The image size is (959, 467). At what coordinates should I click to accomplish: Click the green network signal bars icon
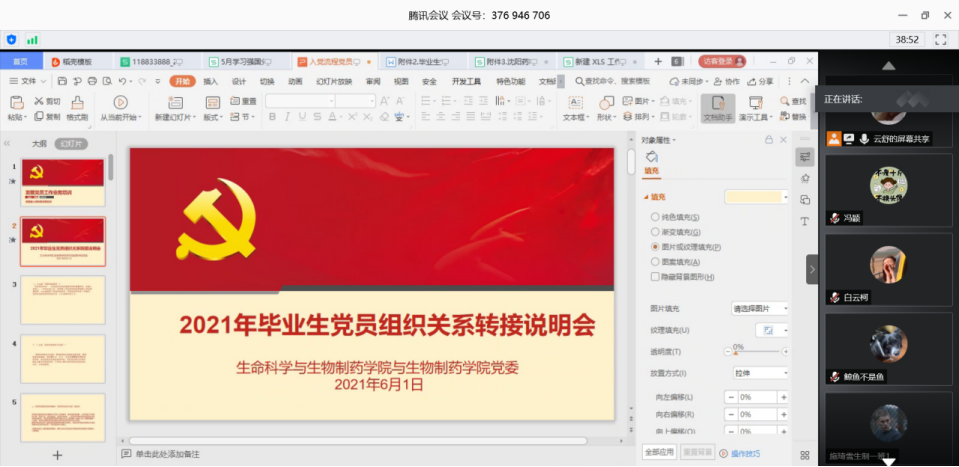32,40
